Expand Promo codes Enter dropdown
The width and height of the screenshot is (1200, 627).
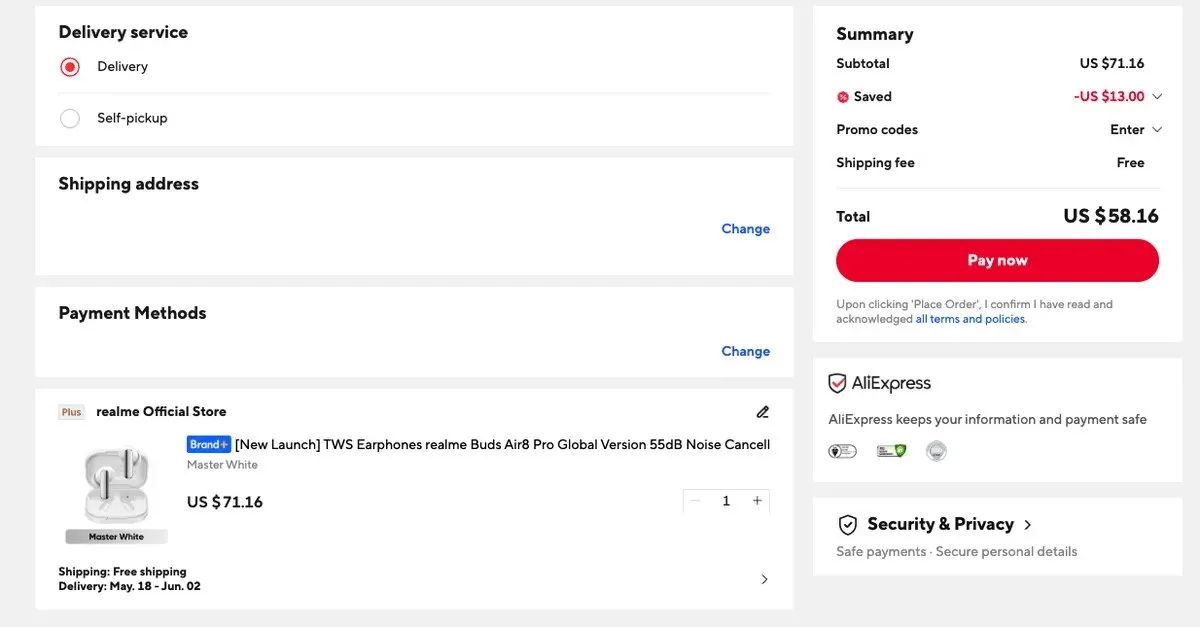1136,130
